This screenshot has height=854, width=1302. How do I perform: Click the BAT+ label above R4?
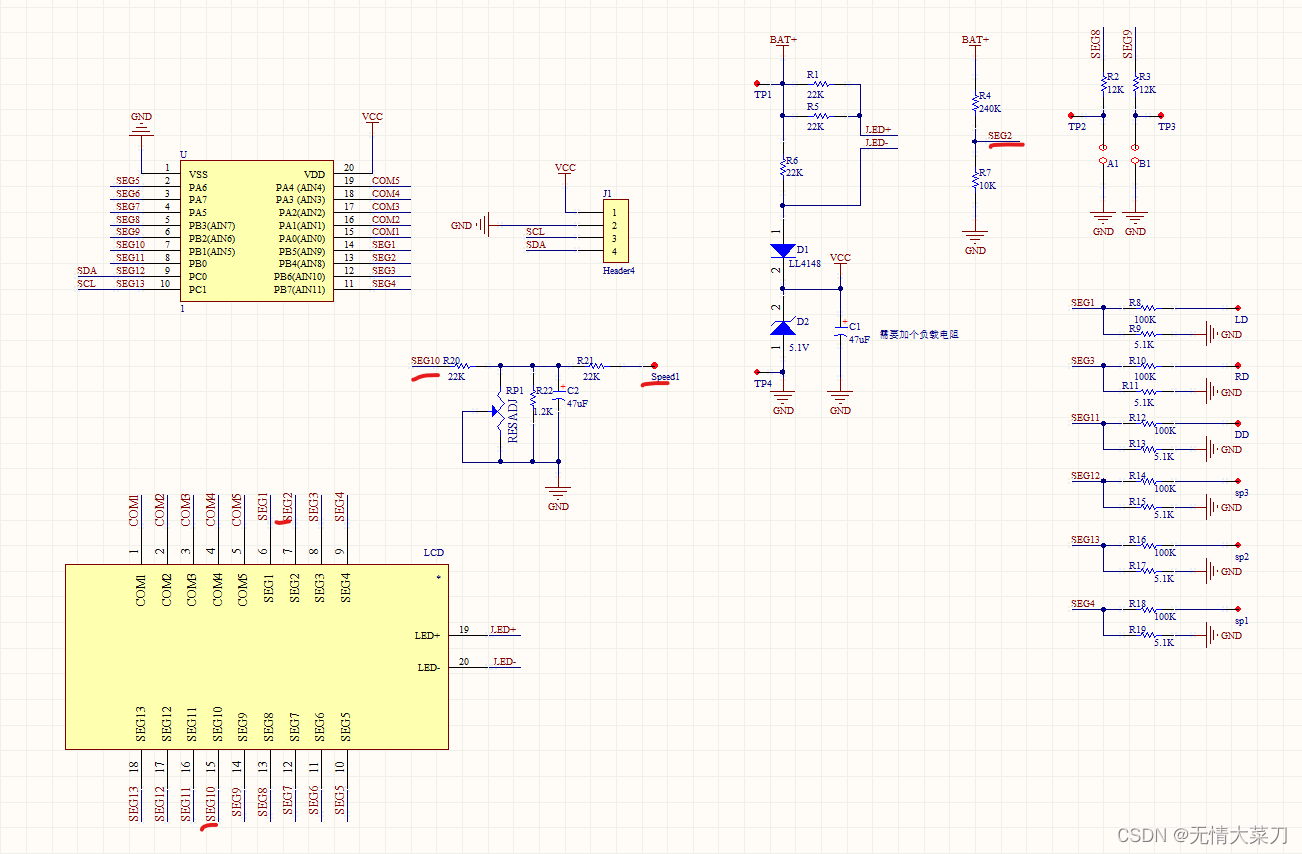click(x=975, y=40)
